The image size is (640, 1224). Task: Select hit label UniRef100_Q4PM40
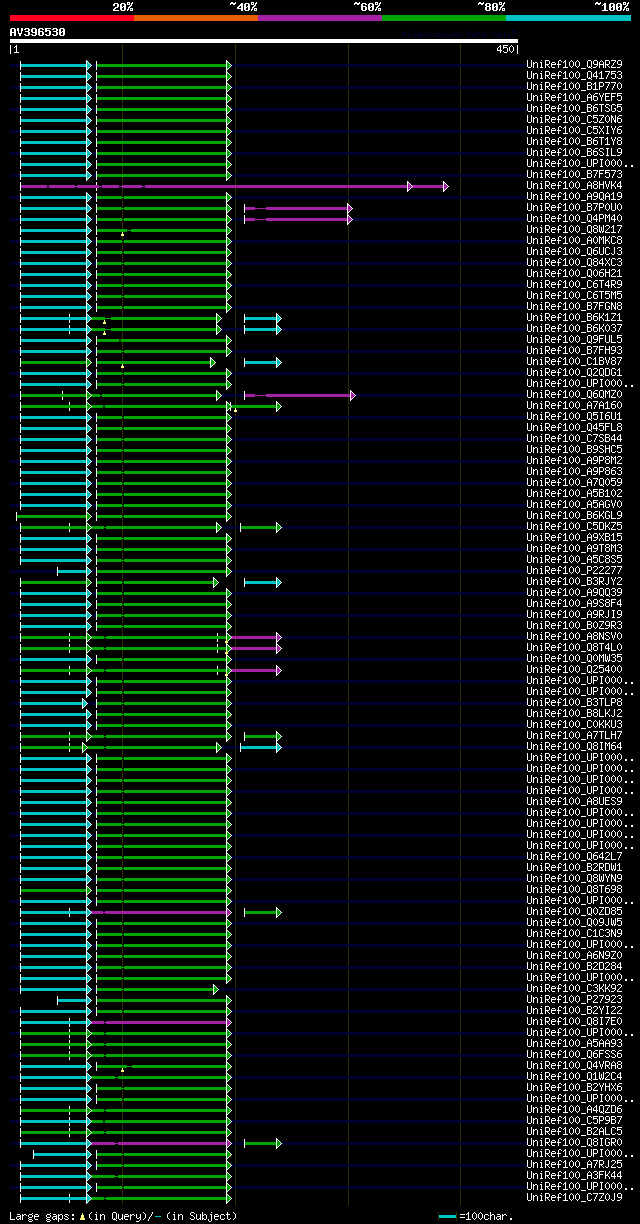point(574,219)
